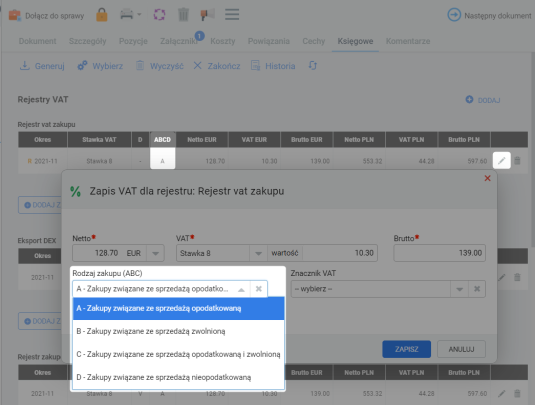Image resolution: width=535 pixels, height=405 pixels.
Task: Click Następny dokument arrow icon
Action: [454, 15]
